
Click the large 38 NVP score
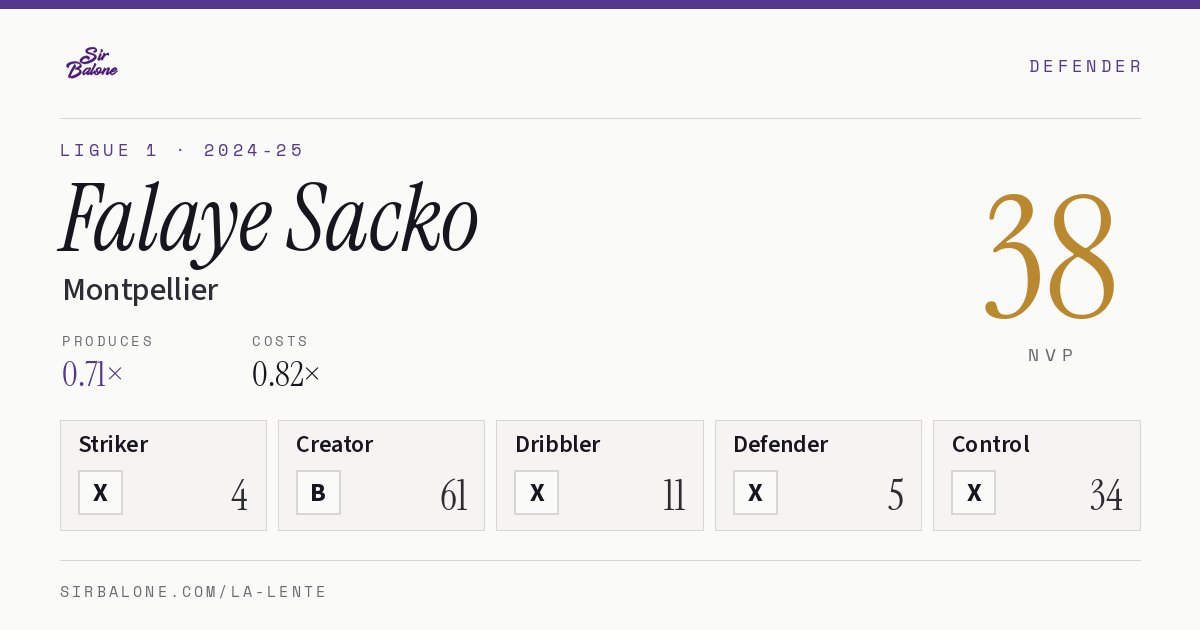(1050, 256)
